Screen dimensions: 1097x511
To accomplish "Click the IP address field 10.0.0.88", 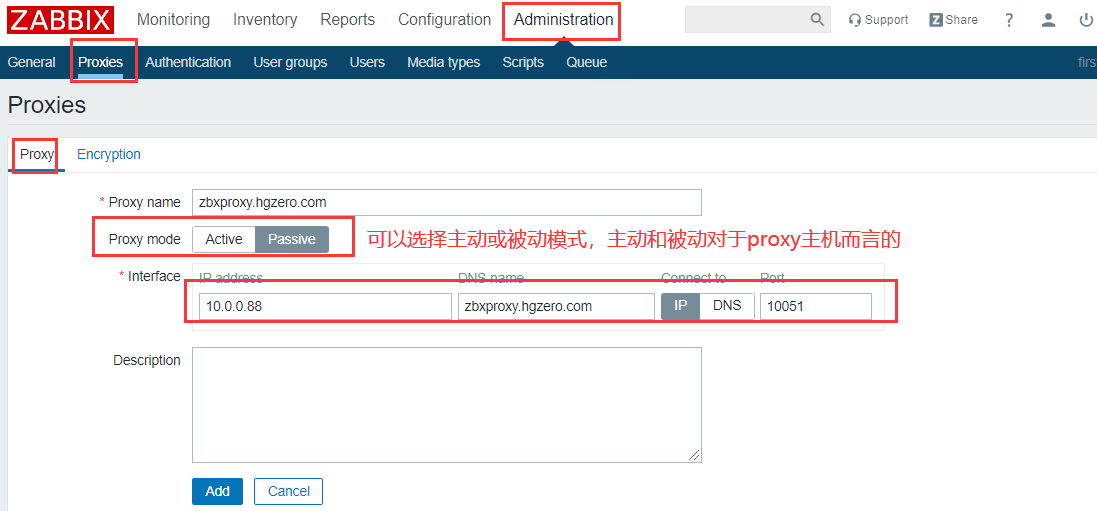I will click(x=325, y=307).
